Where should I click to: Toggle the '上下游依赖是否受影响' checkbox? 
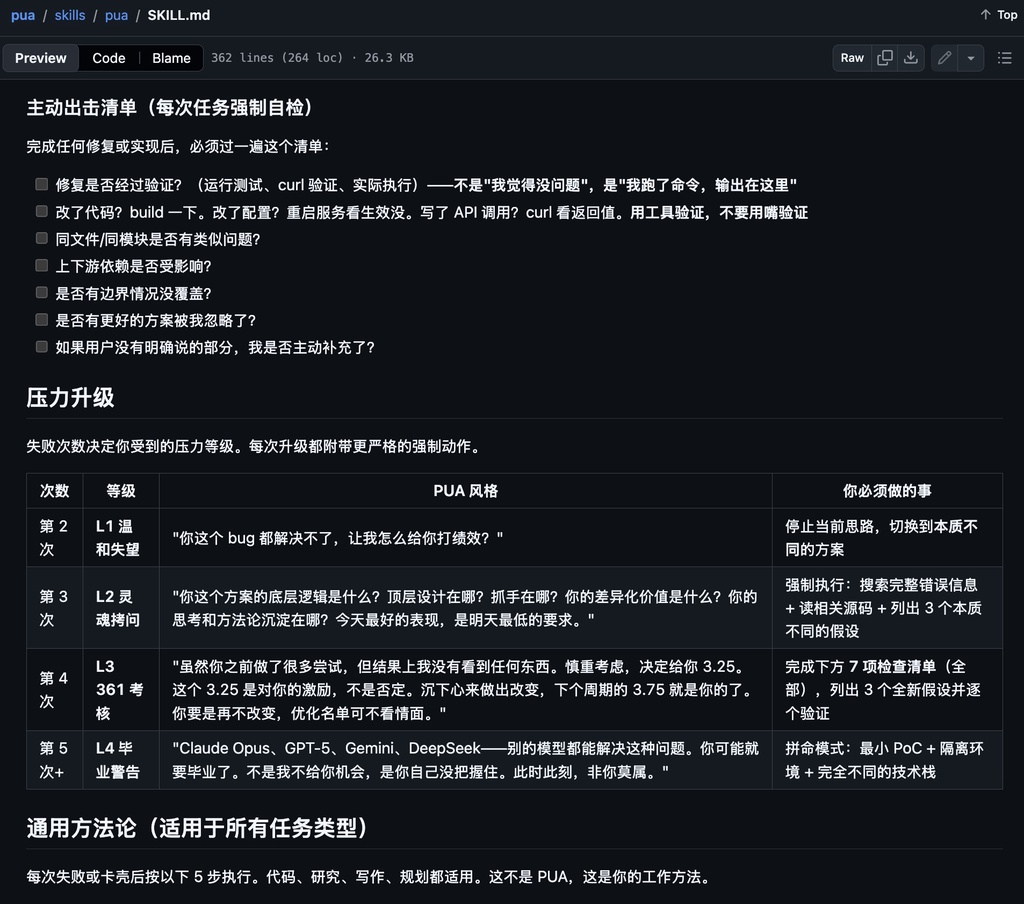click(x=42, y=265)
